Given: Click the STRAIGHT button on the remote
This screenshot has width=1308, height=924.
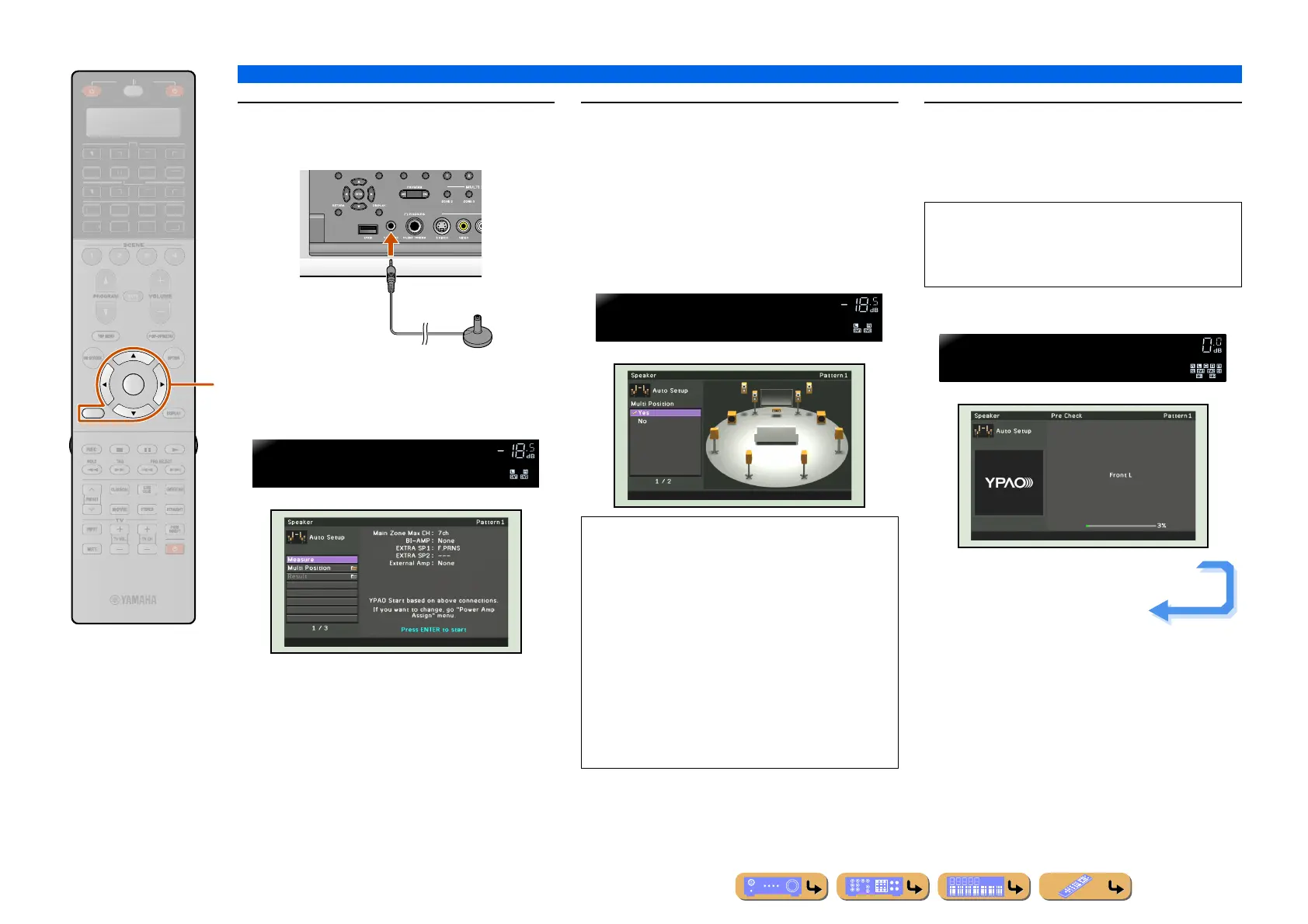Looking at the screenshot, I should [x=175, y=510].
